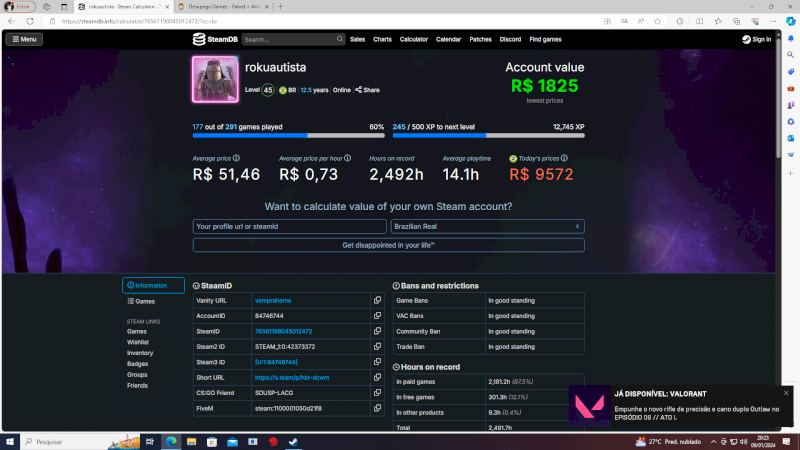The height and width of the screenshot is (450, 800).
Task: Open the SteamDB Menu button
Action: click(24, 39)
